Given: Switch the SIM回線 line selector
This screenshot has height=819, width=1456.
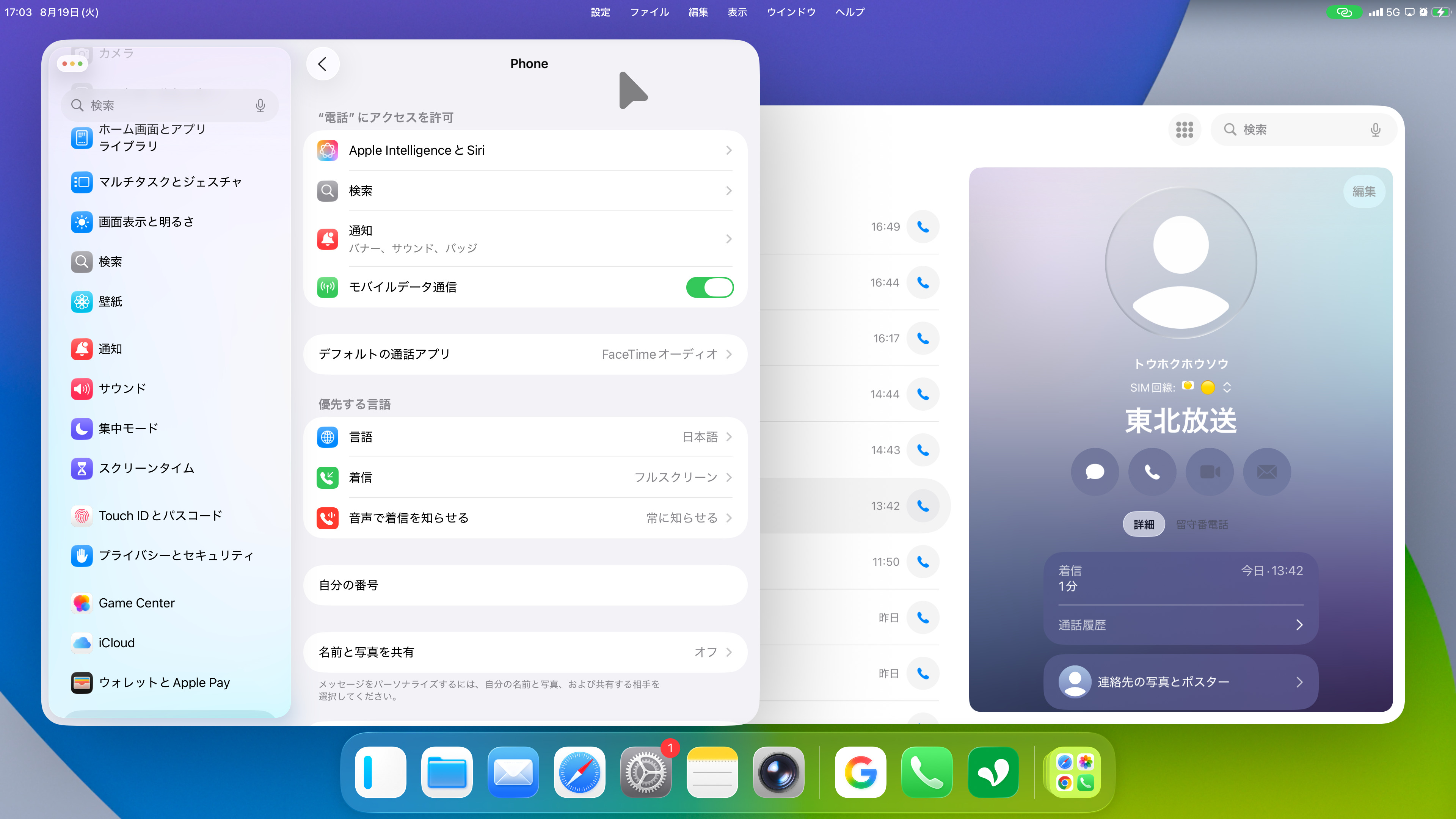Looking at the screenshot, I should click(x=1227, y=387).
